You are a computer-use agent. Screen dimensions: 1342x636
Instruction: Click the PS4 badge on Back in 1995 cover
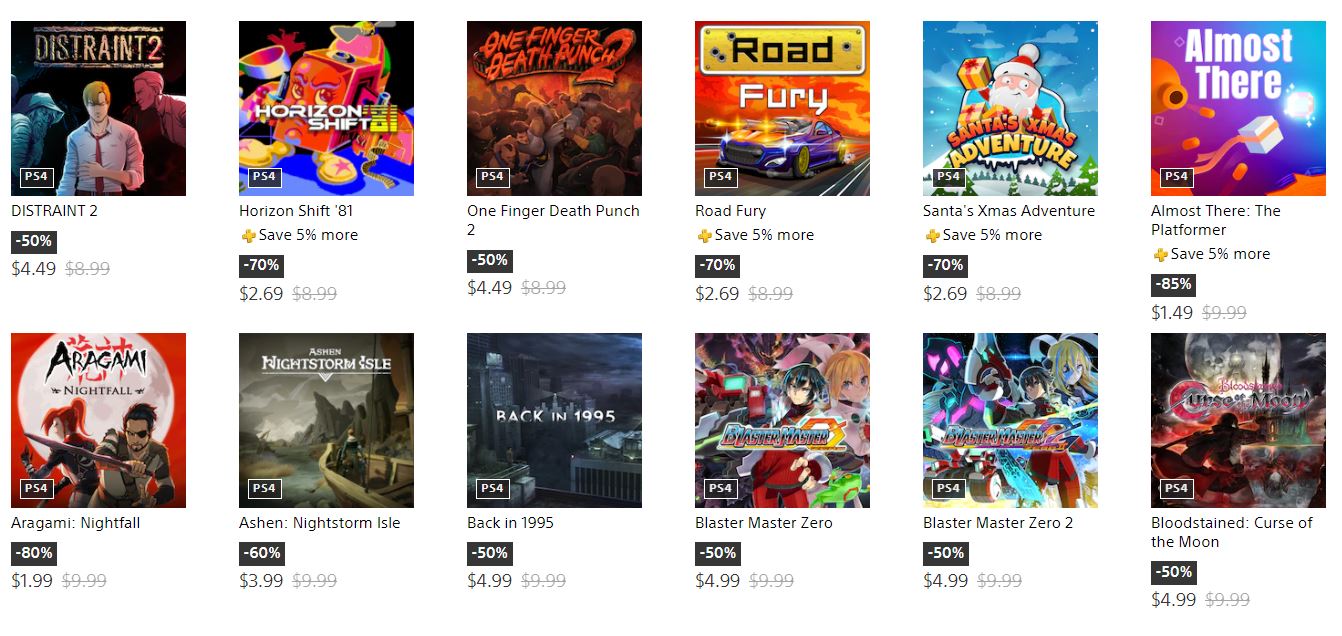click(492, 489)
